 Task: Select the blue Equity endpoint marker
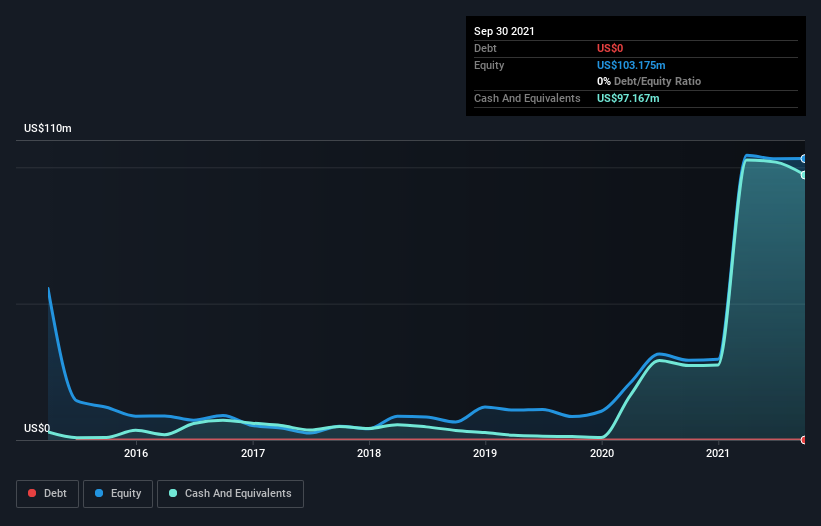coord(804,159)
